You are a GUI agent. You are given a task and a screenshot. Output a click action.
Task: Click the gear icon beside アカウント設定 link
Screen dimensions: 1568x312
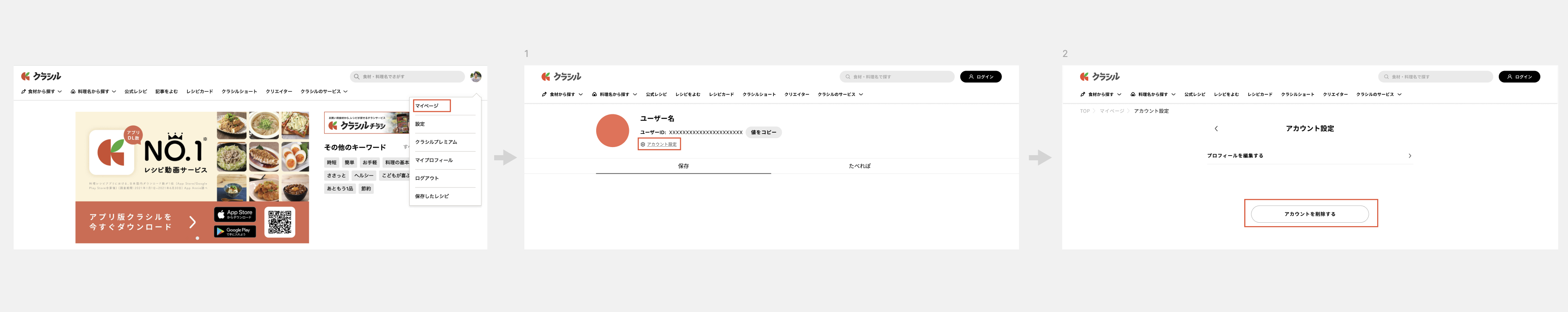(x=643, y=145)
